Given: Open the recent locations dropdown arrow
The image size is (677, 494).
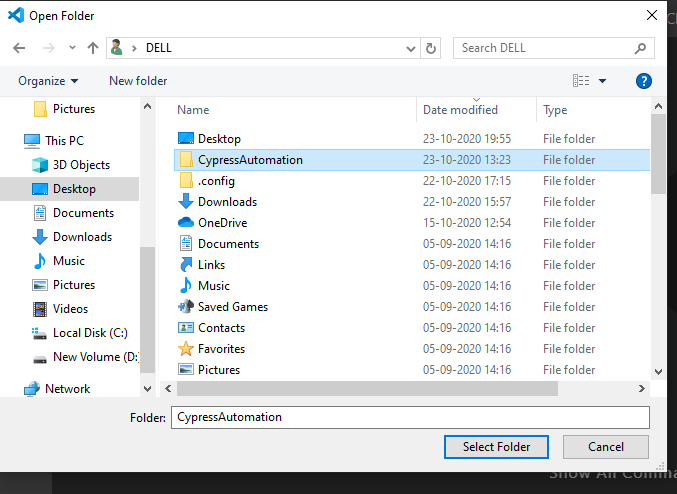Looking at the screenshot, I should point(72,48).
